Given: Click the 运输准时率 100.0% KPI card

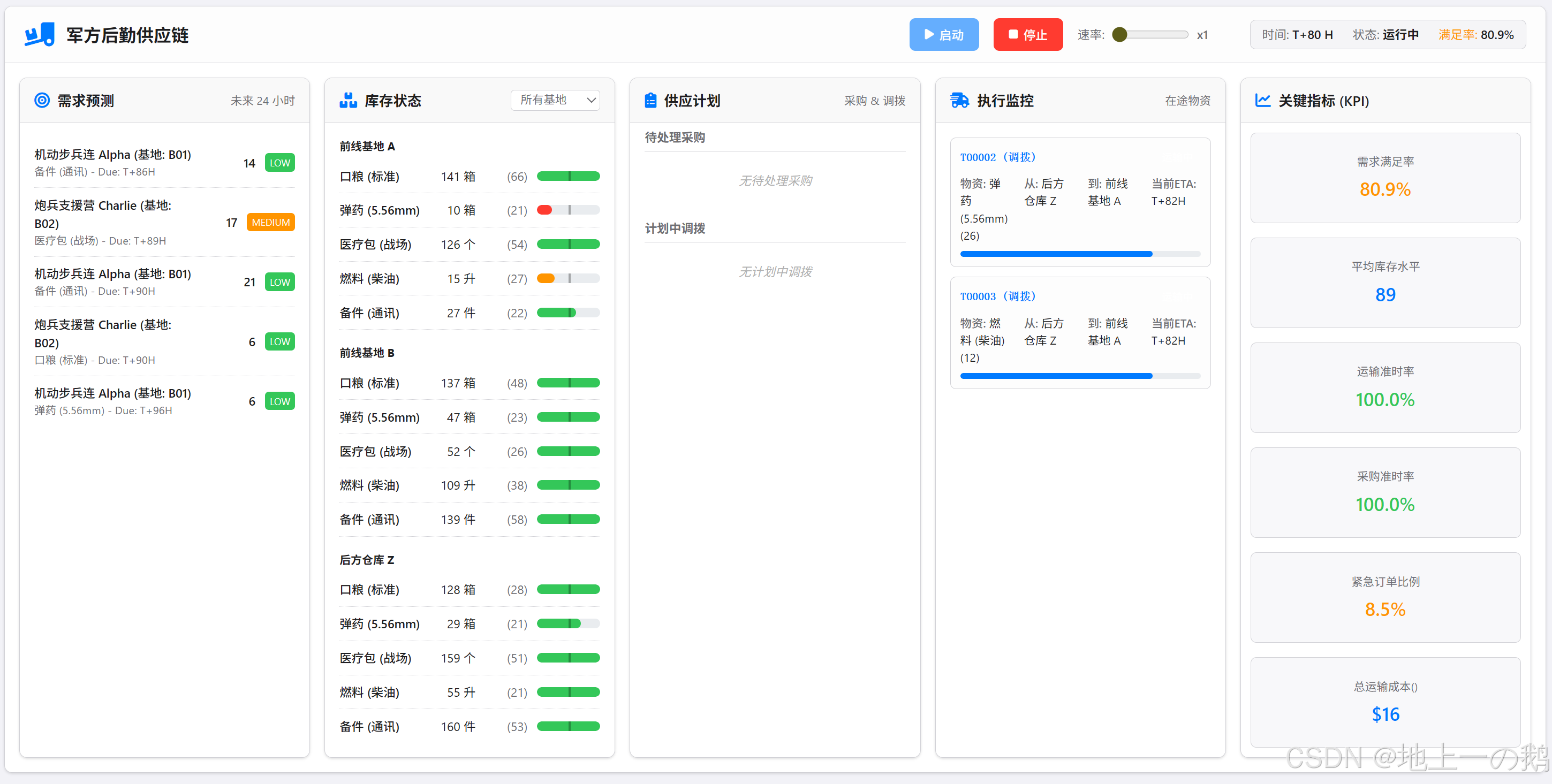Looking at the screenshot, I should click(x=1385, y=387).
